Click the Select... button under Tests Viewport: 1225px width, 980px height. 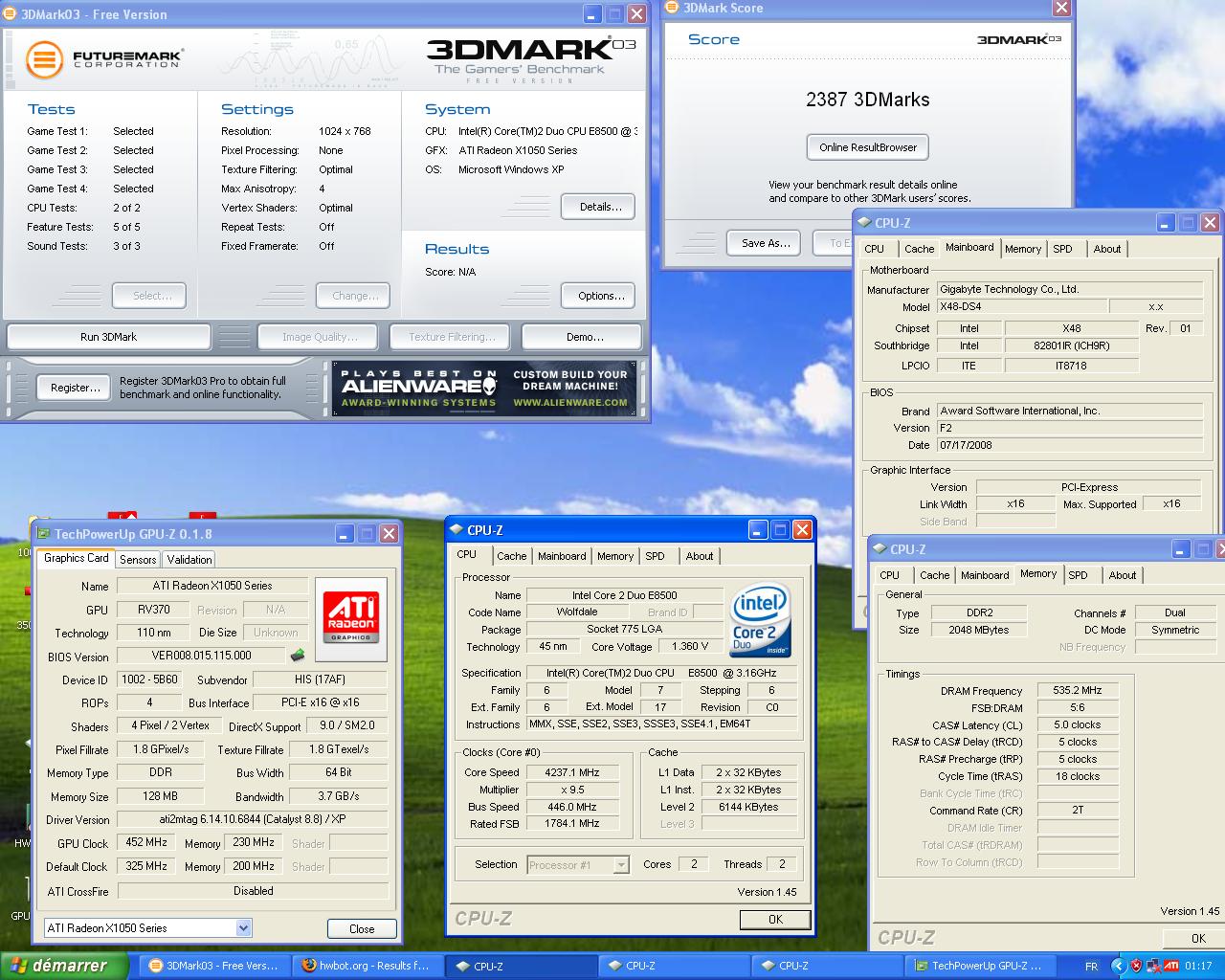[148, 296]
